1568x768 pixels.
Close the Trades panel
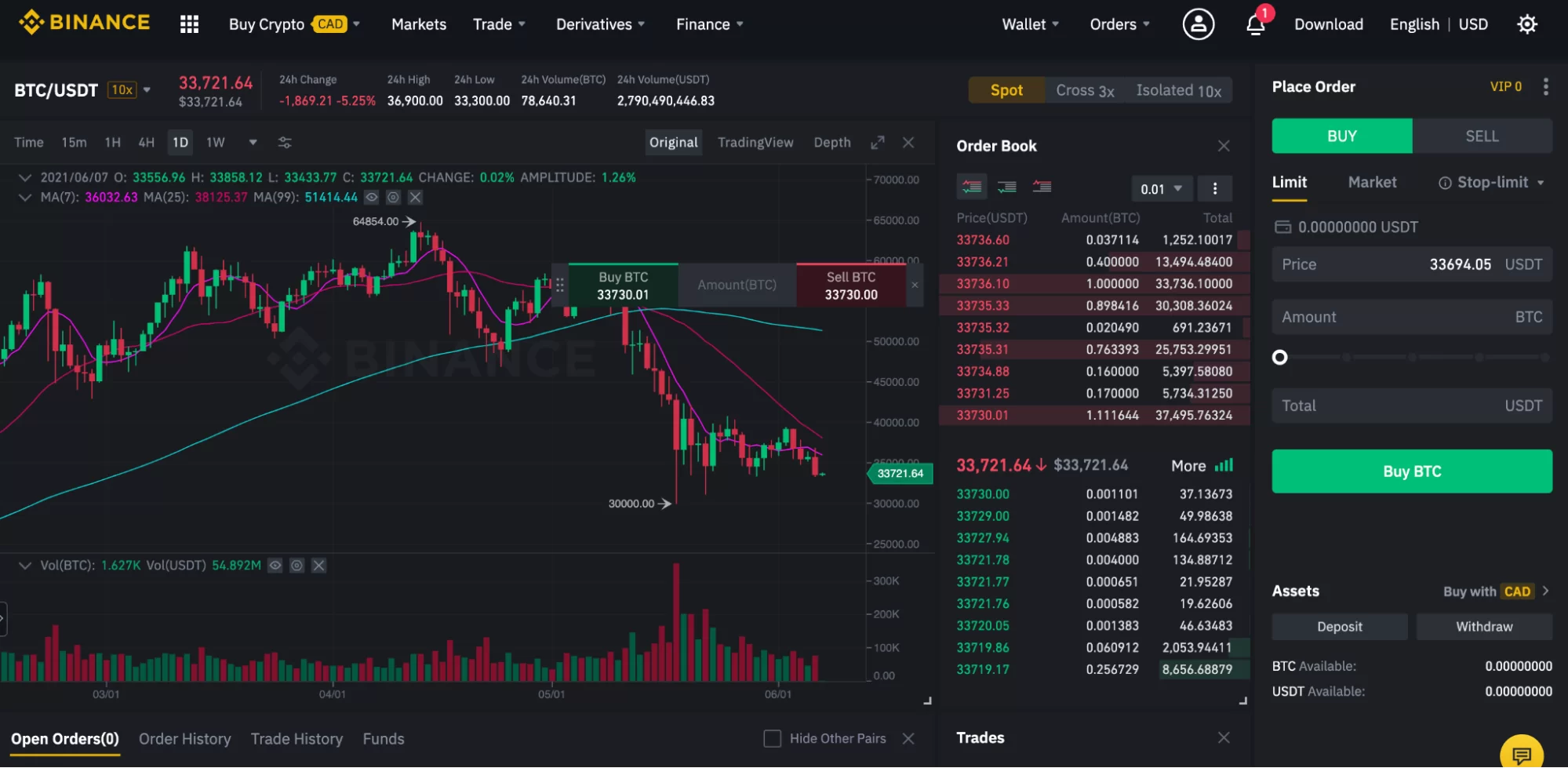pyautogui.click(x=1224, y=737)
